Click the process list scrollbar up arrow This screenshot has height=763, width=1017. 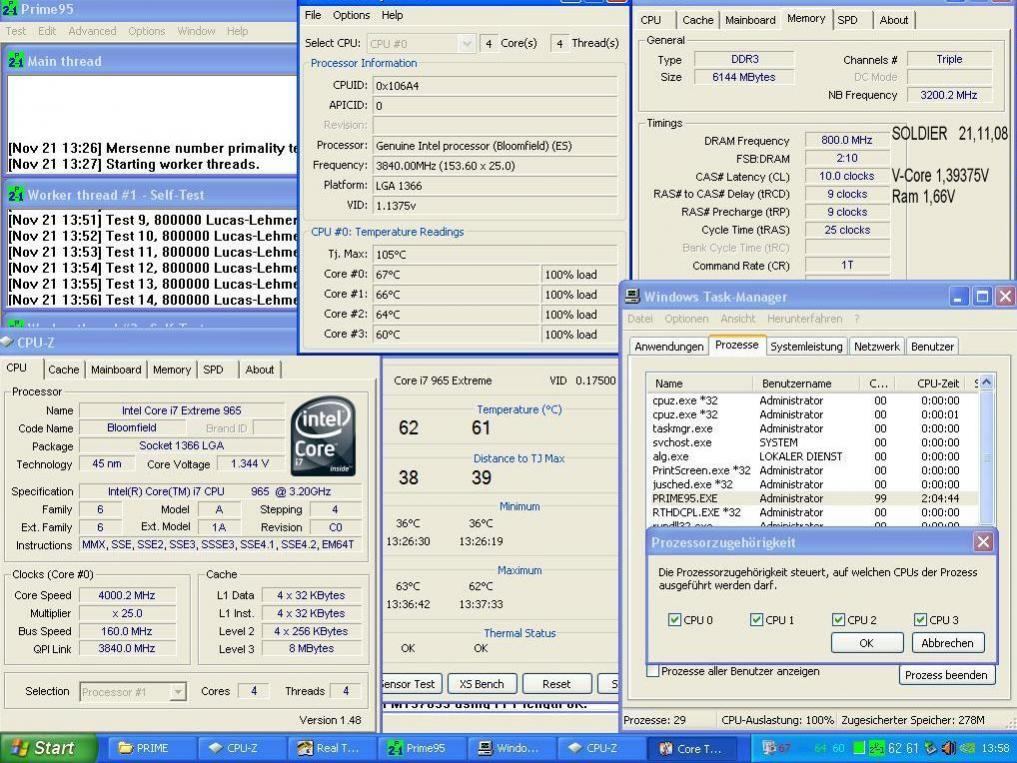(985, 382)
